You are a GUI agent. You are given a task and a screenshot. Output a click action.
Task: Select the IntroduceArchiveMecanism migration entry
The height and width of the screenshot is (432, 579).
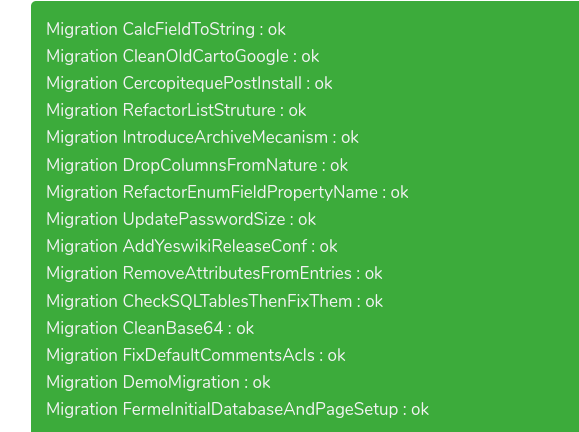tap(202, 138)
